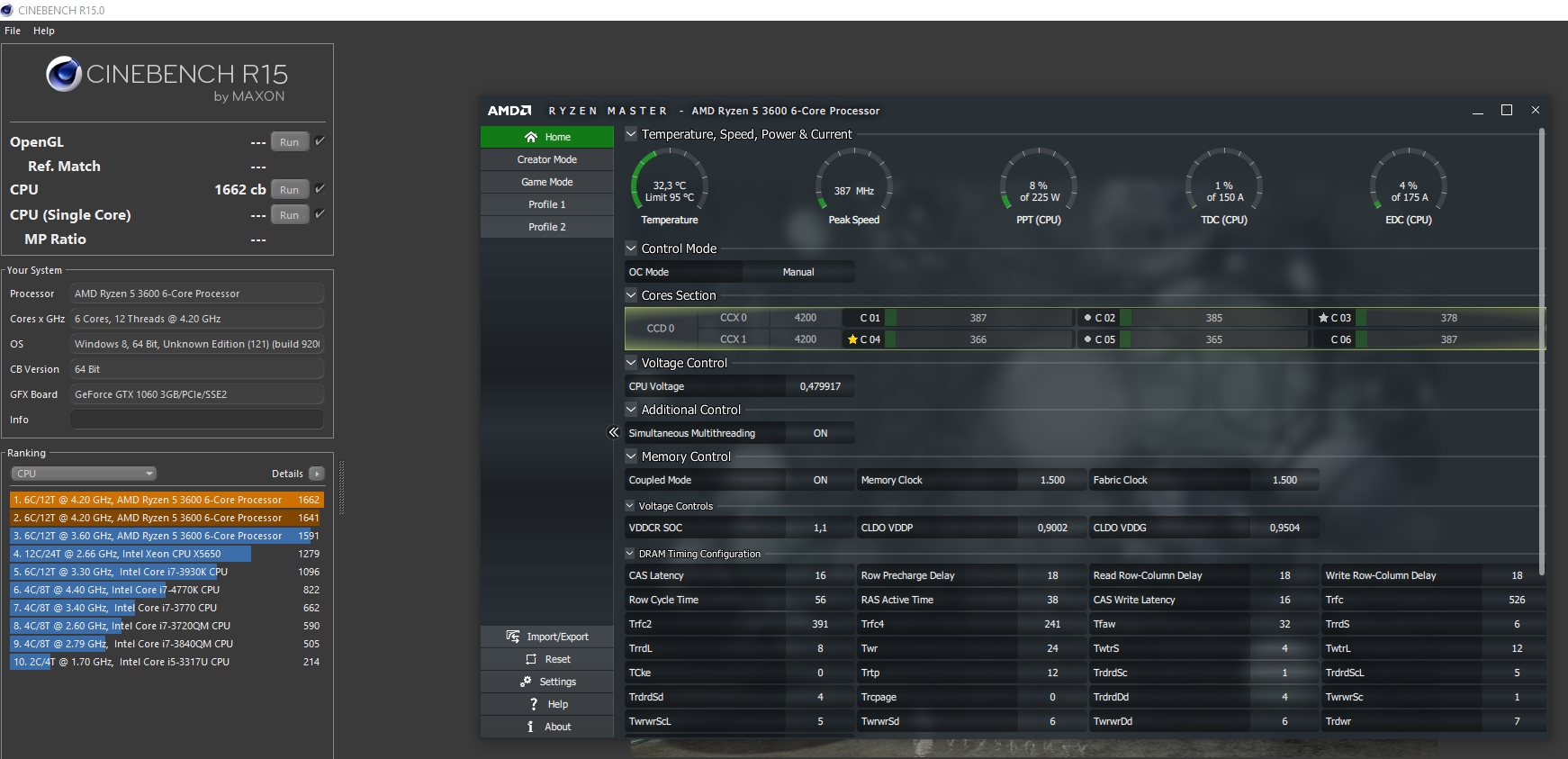Select Intel Core i7-4770K ranking row
This screenshot has width=1568, height=759.
[x=167, y=590]
